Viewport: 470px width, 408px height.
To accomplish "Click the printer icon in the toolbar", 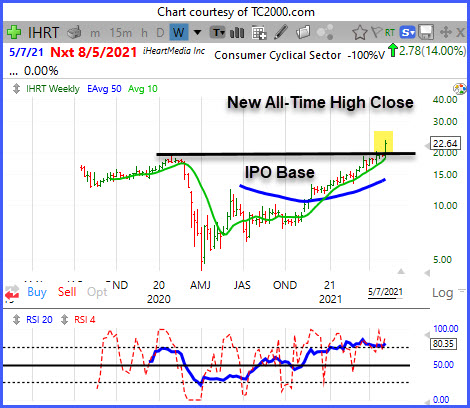I will click(x=75, y=33).
